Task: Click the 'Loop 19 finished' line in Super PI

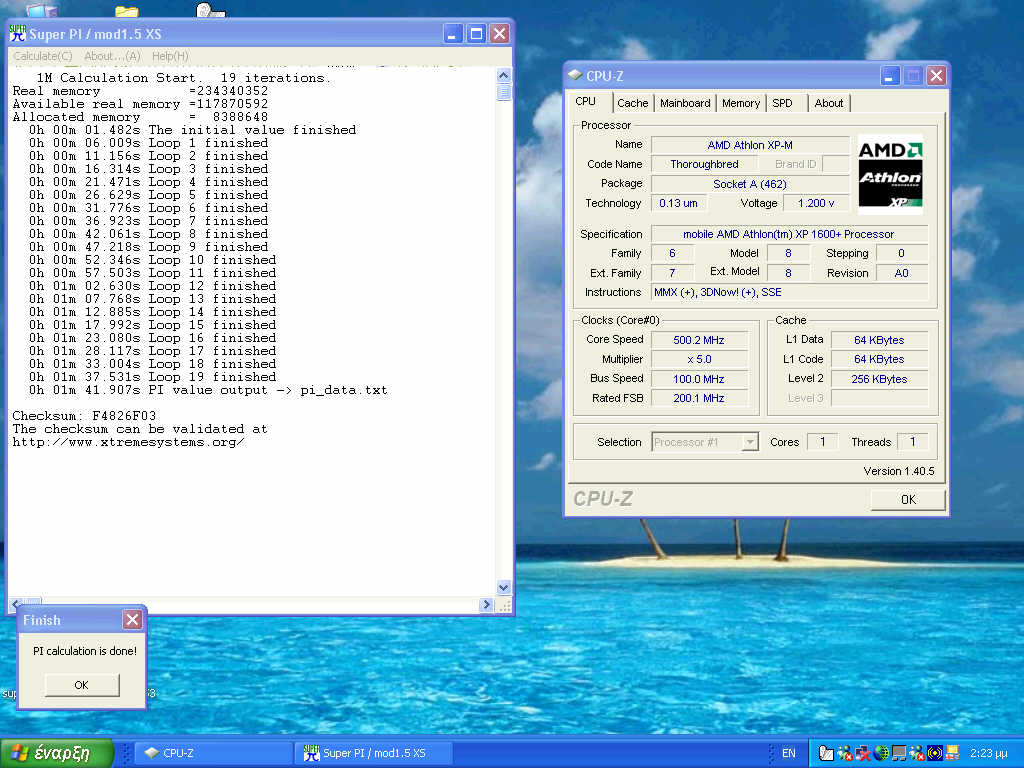Action: click(153, 377)
